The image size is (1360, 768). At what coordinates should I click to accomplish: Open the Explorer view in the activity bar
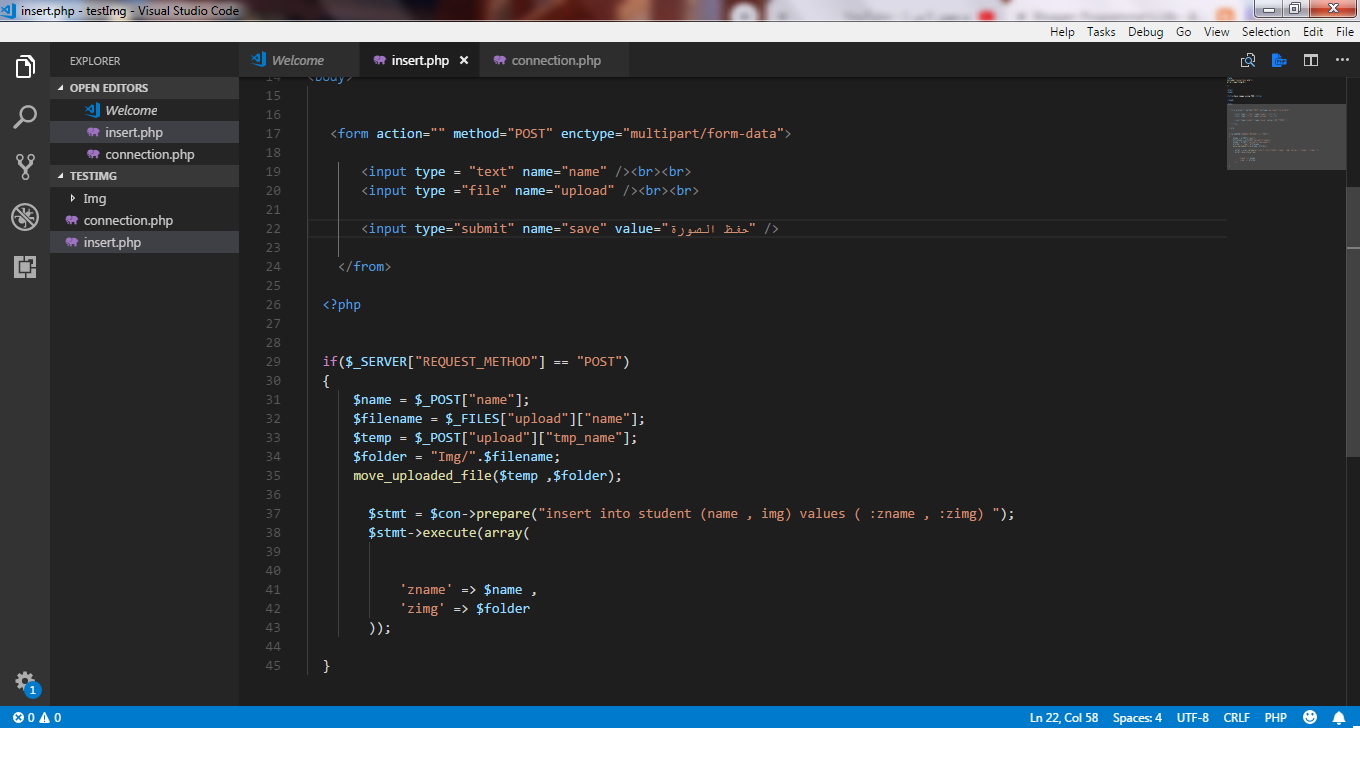pos(24,66)
